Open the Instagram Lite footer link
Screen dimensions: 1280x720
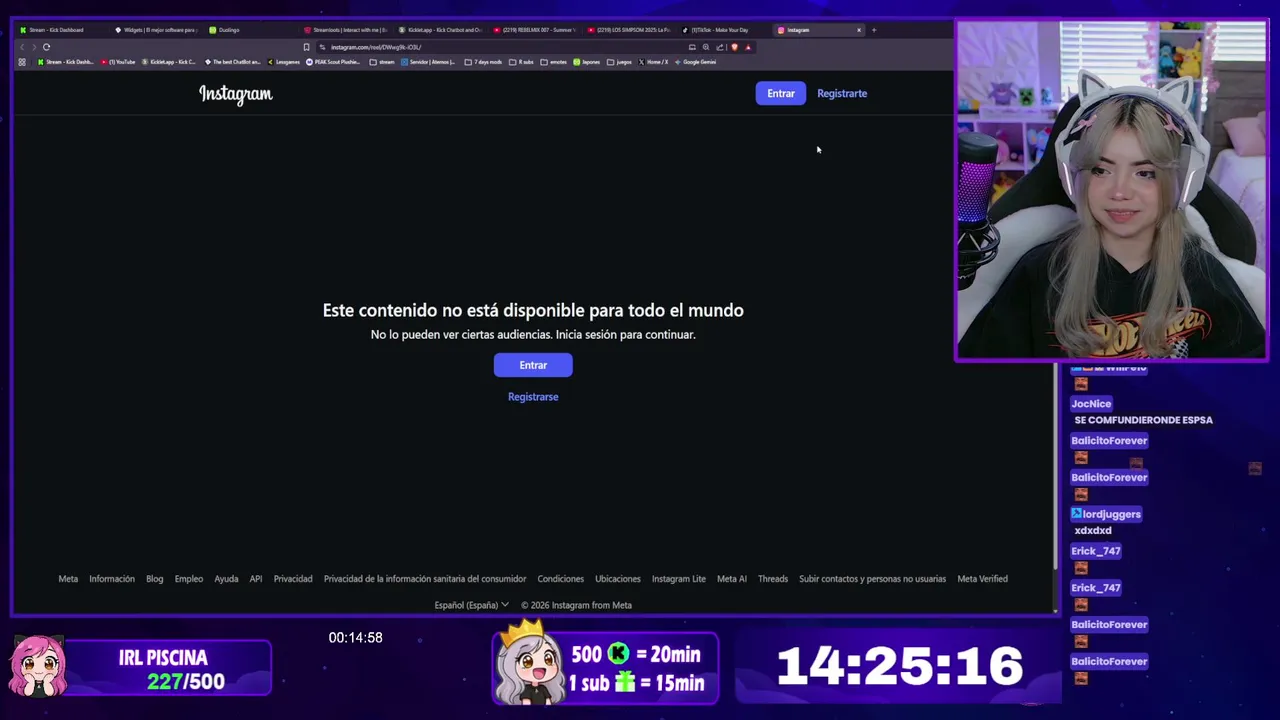pos(679,579)
